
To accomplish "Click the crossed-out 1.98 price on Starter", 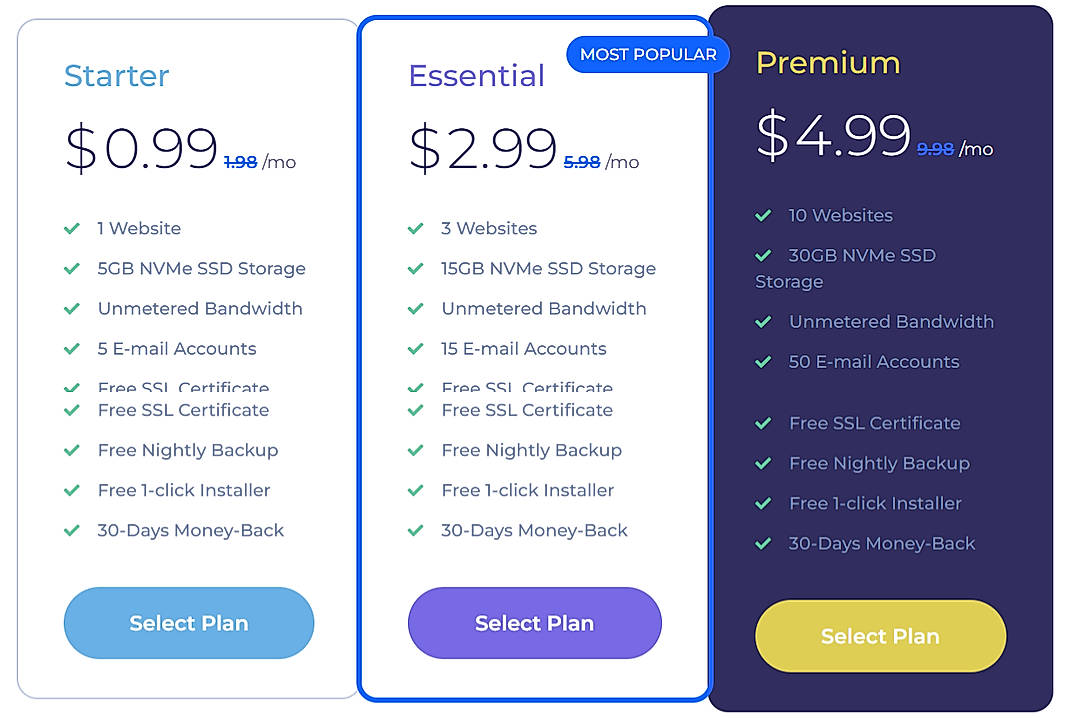I will [240, 161].
